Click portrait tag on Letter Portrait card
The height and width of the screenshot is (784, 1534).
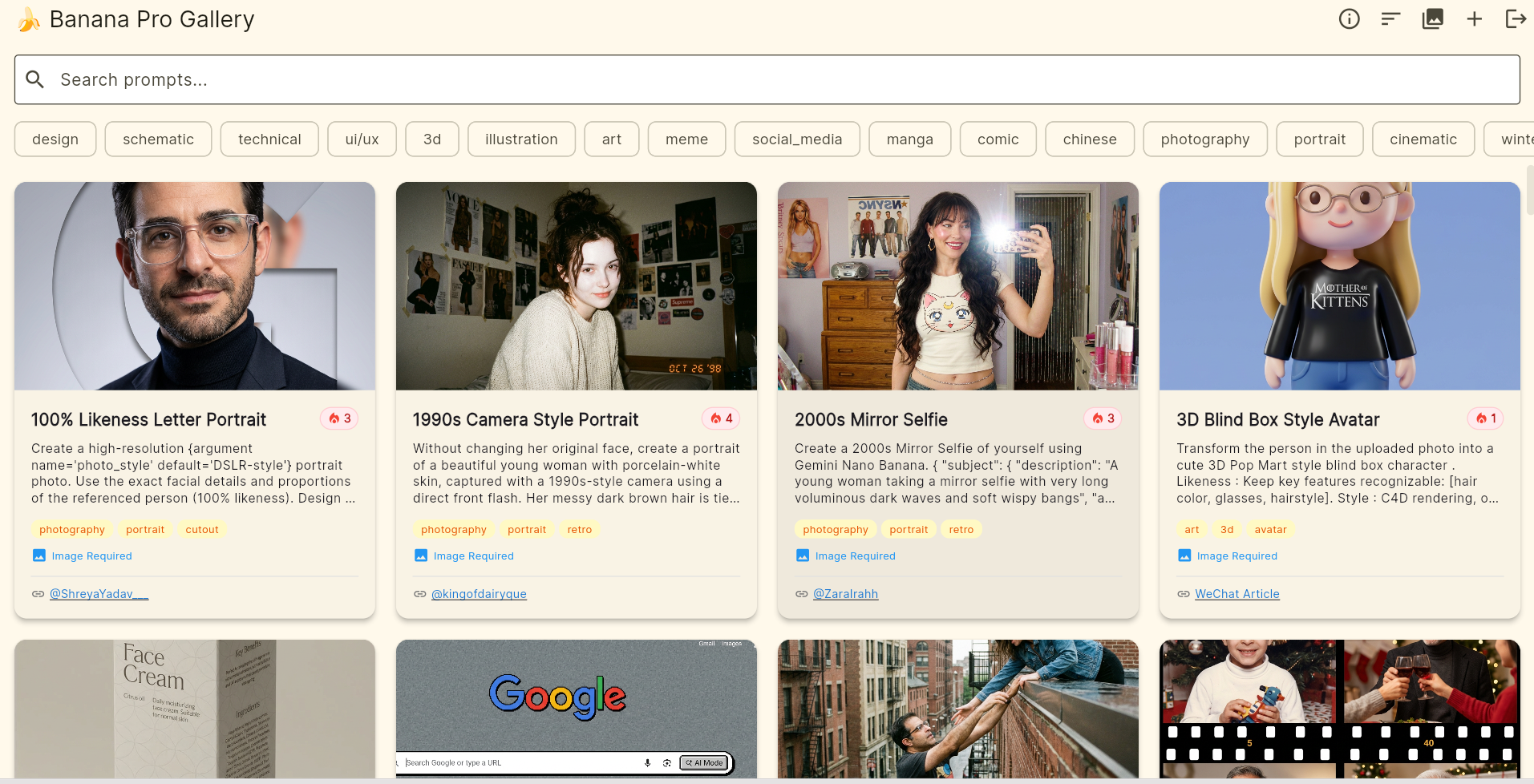click(x=145, y=530)
